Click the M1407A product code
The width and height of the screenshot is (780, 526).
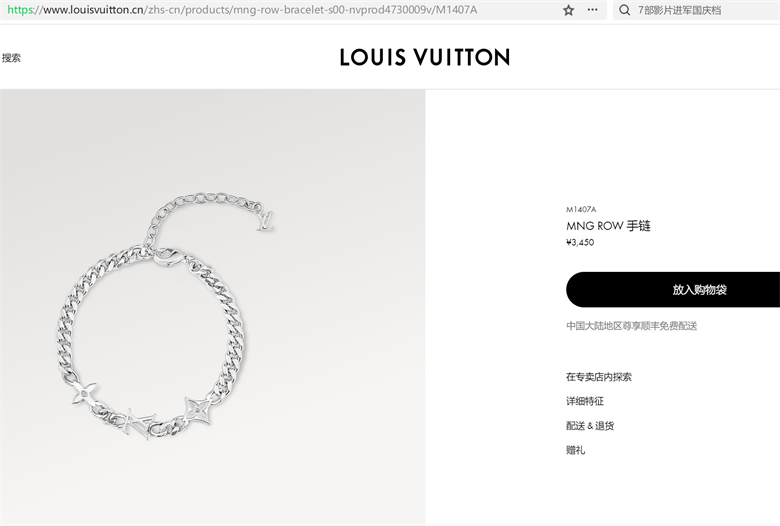coord(581,210)
